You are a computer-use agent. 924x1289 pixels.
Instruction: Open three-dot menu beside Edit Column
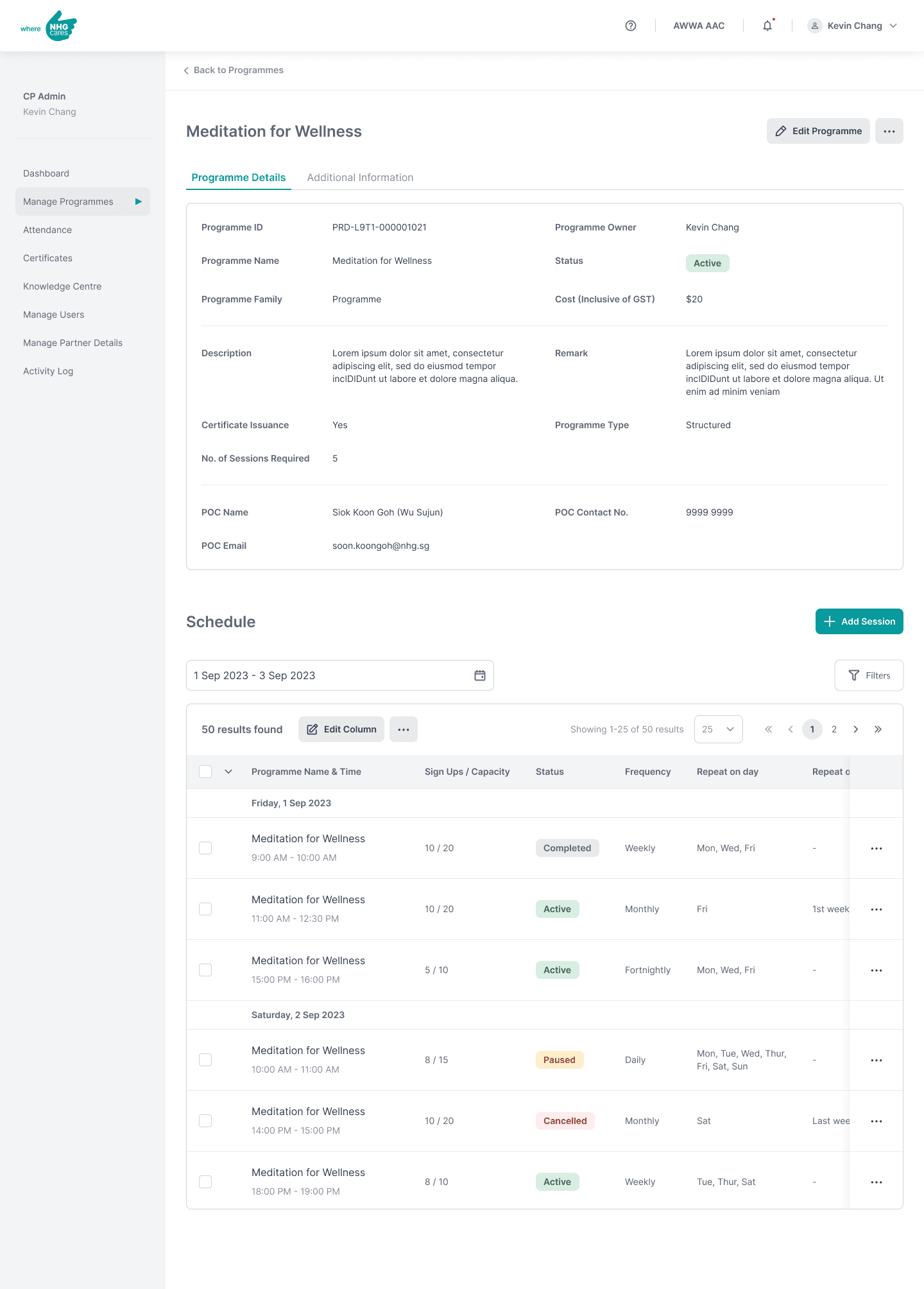[404, 729]
